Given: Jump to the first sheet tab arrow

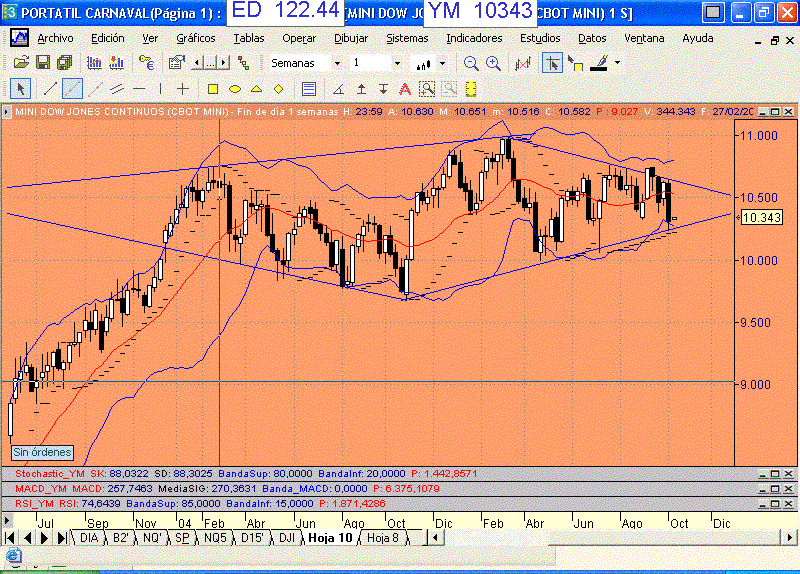Looking at the screenshot, I should [11, 537].
